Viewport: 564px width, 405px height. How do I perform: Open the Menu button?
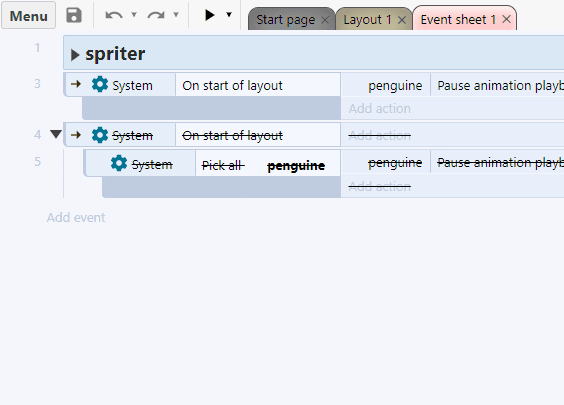(28, 16)
